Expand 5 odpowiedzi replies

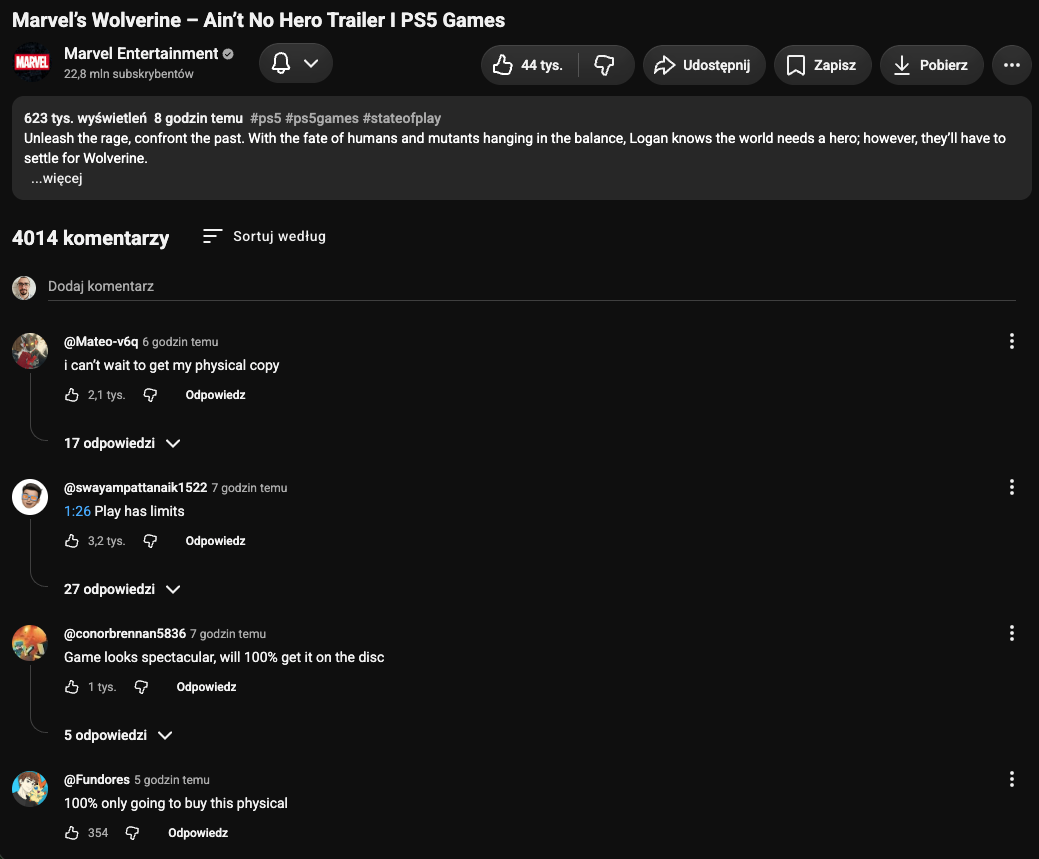click(x=118, y=735)
